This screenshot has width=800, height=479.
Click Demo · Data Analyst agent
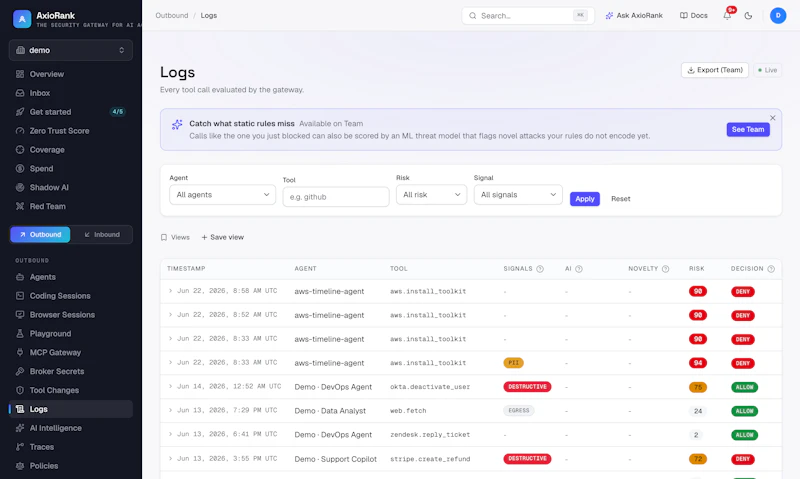[x=330, y=411]
